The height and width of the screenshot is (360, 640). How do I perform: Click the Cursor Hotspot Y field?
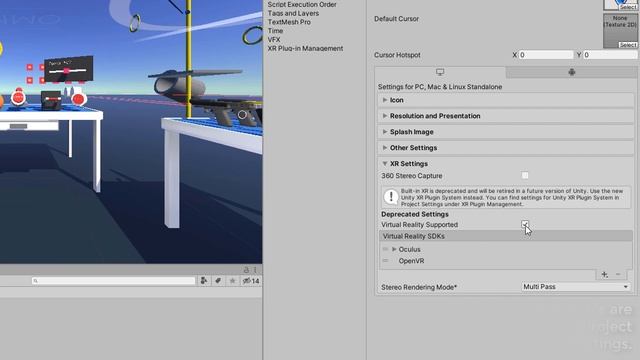(x=610, y=55)
